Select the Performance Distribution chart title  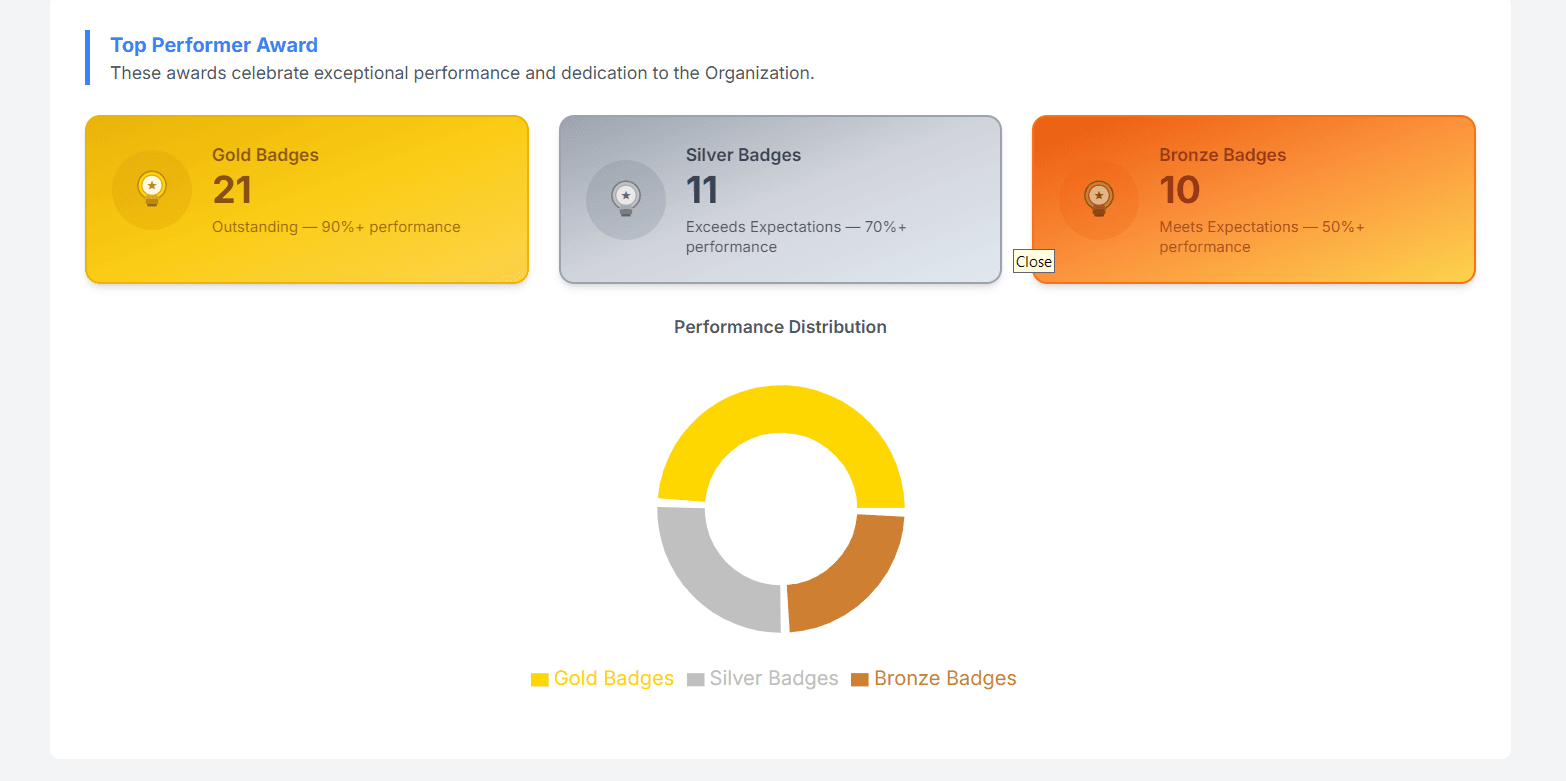780,327
